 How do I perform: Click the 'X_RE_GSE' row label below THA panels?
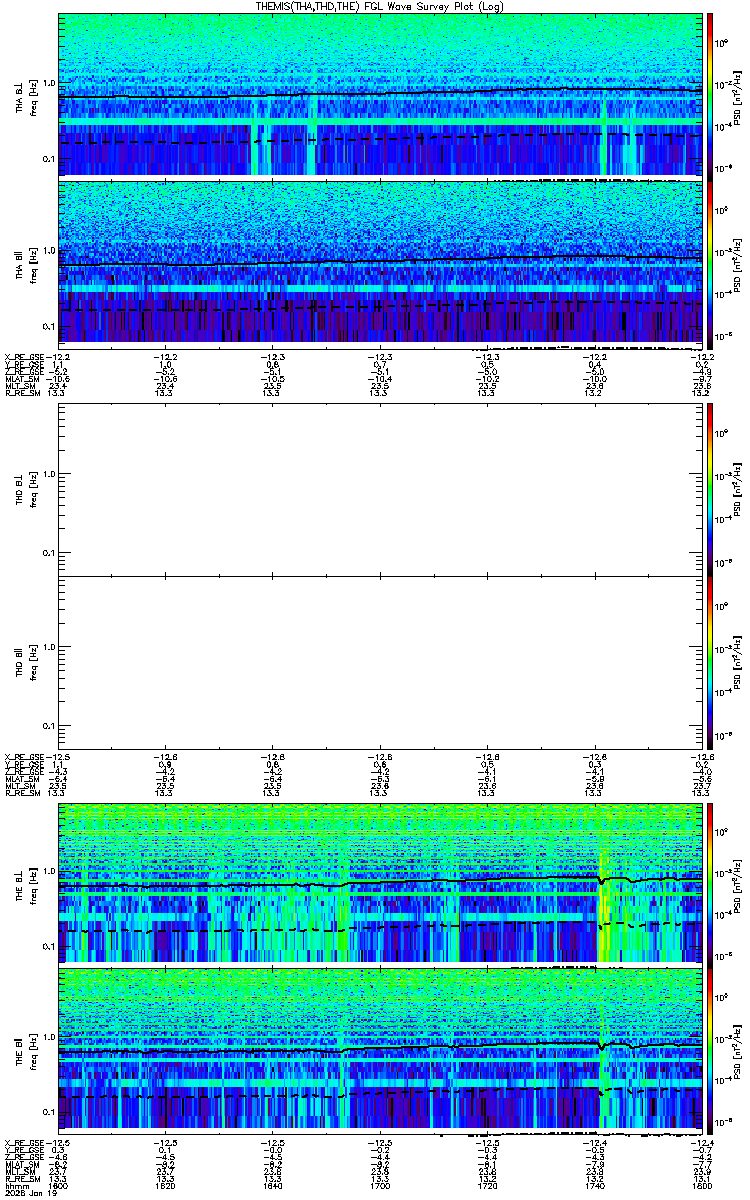click(24, 356)
